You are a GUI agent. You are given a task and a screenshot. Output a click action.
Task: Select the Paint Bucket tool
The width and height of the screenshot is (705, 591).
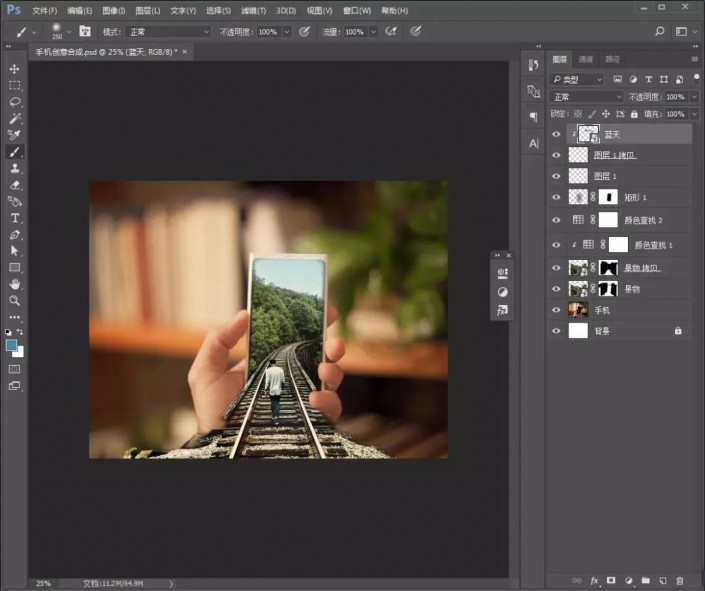[x=14, y=201]
